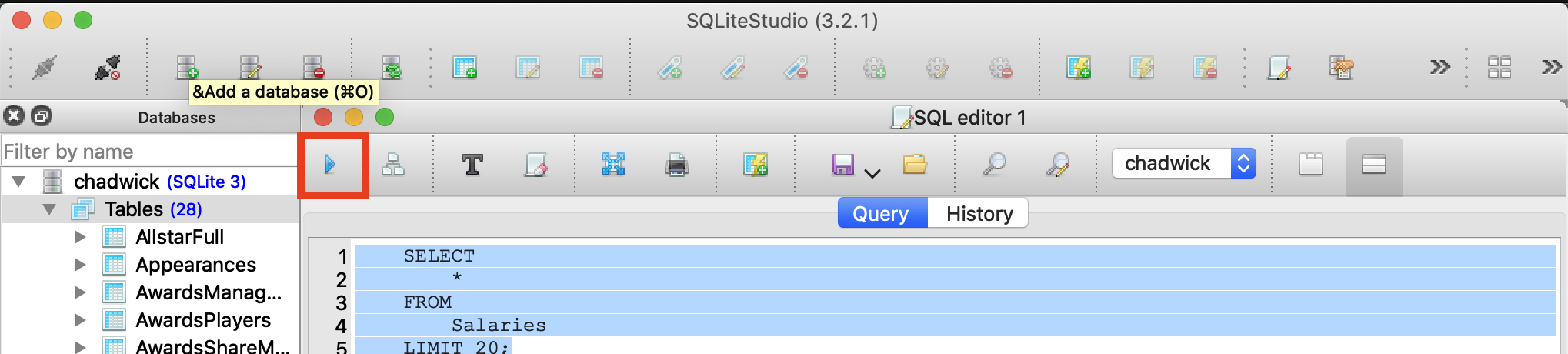The width and height of the screenshot is (1568, 354).
Task: Click the Delete table icon
Action: click(x=591, y=68)
